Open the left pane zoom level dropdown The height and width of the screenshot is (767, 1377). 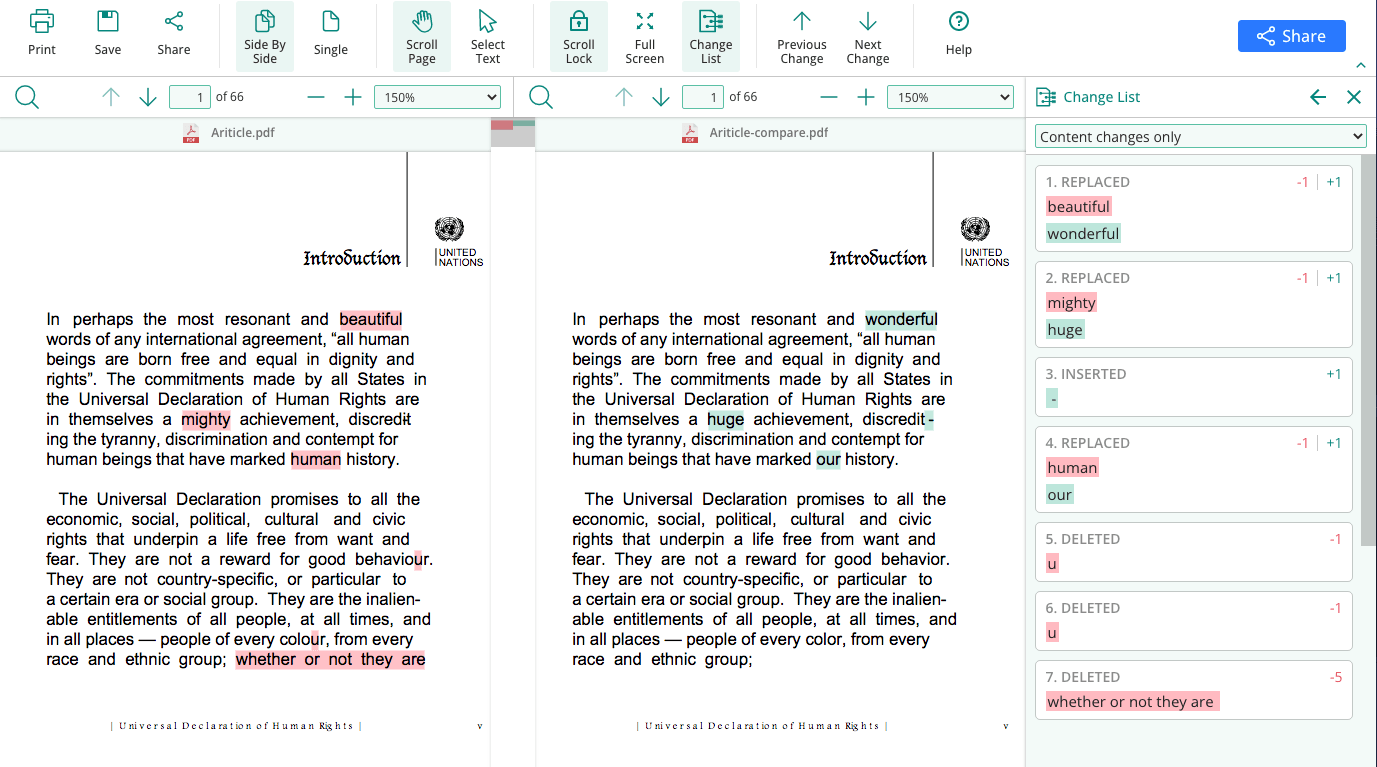click(x=437, y=96)
